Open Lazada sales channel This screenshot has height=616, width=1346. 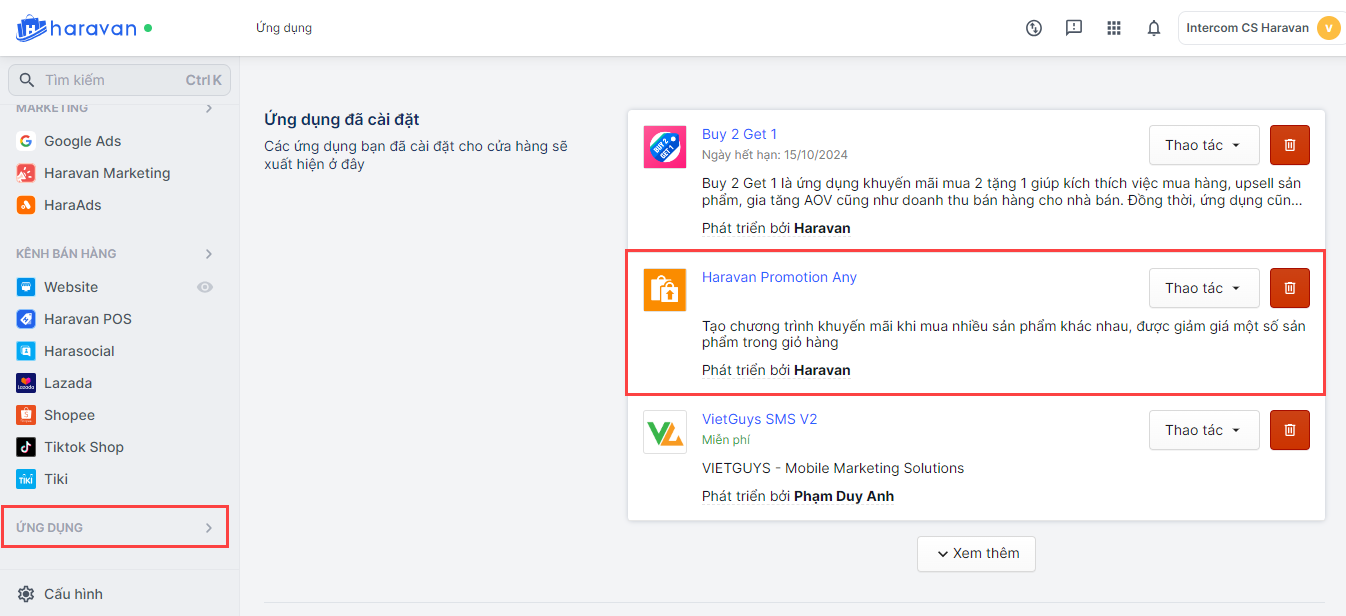pos(68,383)
